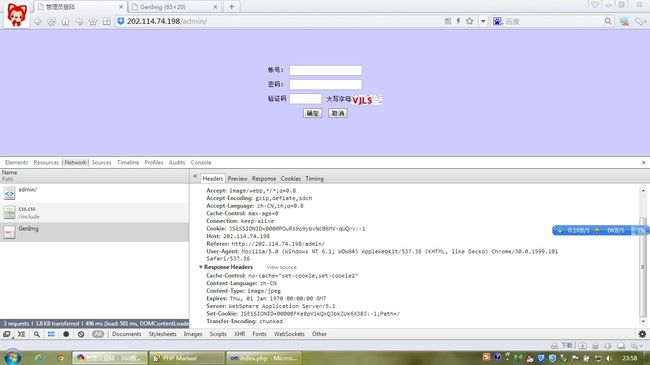This screenshot has height=365, width=650.
Task: Open Windows Start button
Action: (x=12, y=357)
